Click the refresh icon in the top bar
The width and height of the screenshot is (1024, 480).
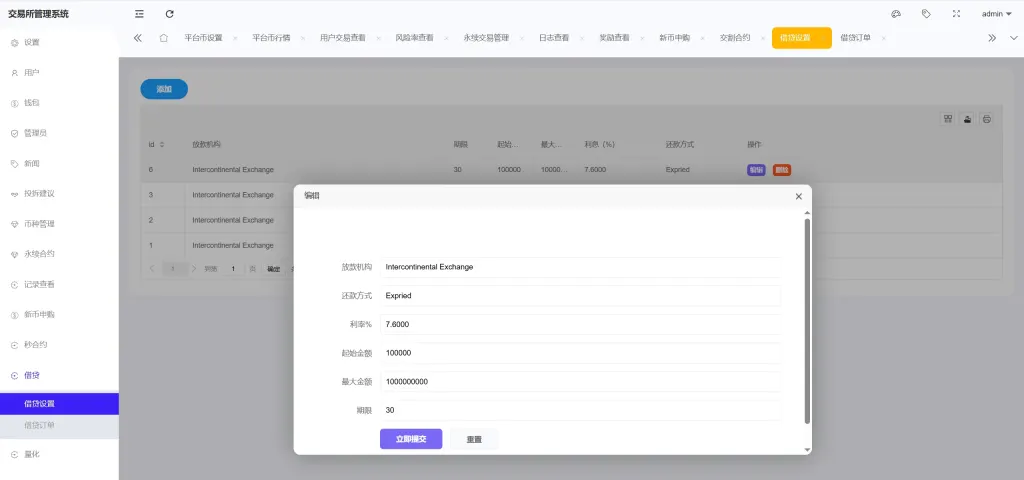pos(170,14)
